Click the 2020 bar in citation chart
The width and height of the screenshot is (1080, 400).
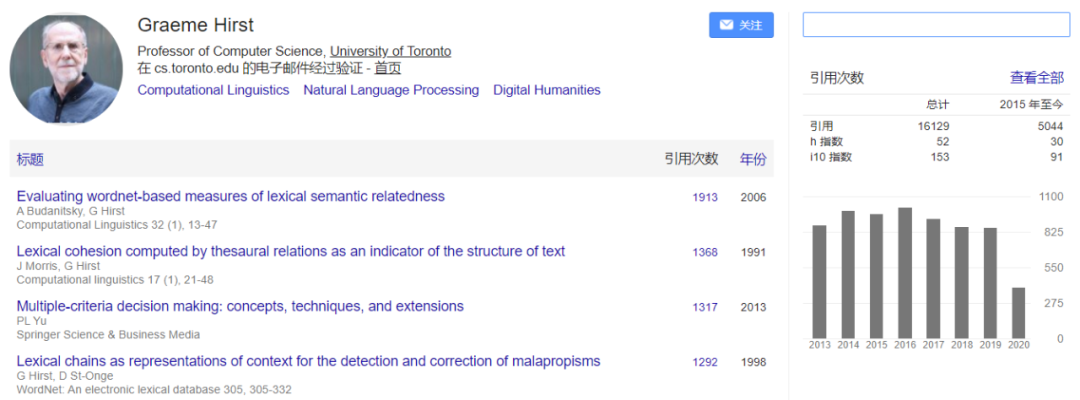tap(1018, 313)
